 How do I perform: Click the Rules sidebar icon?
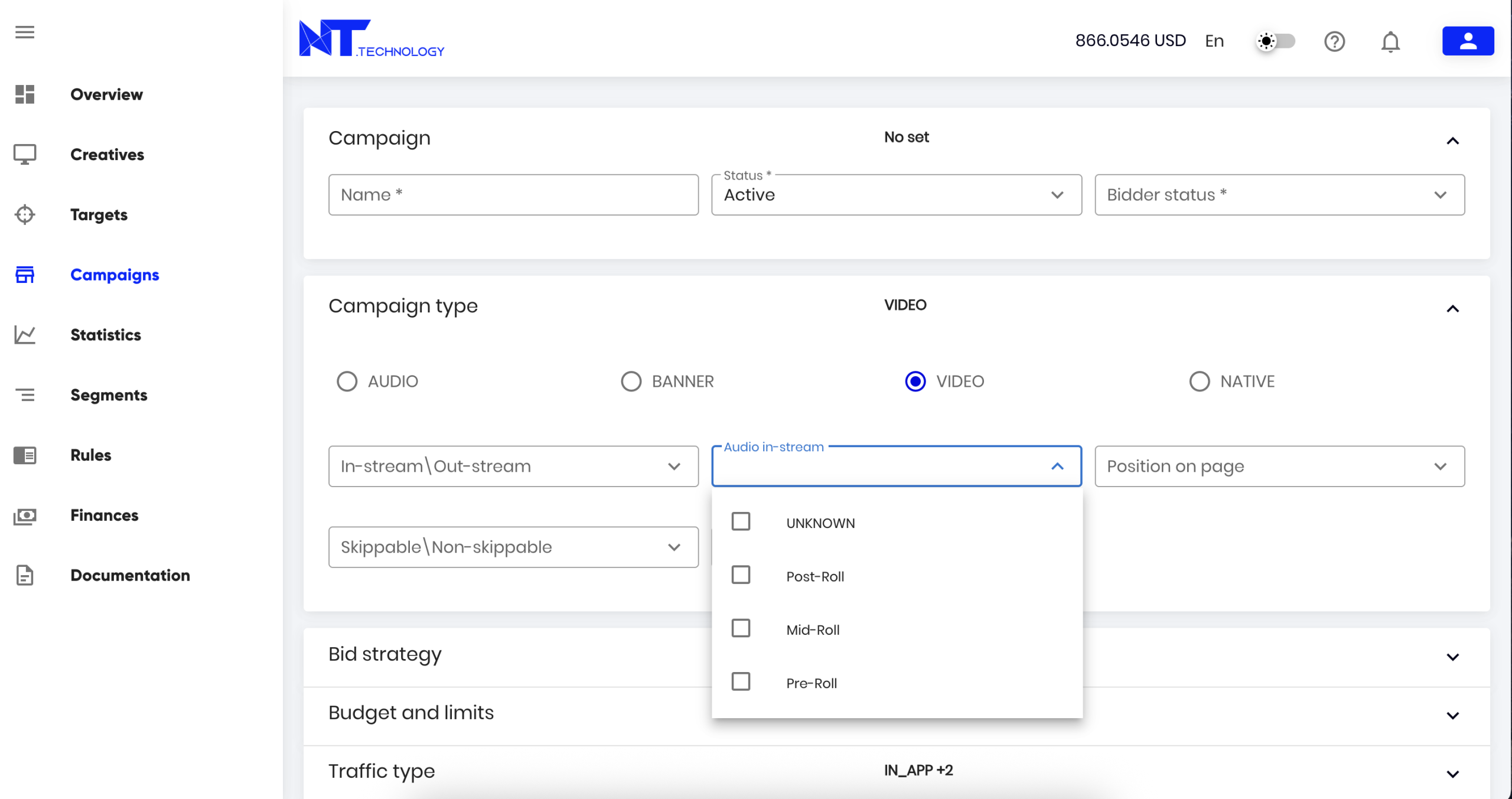tap(25, 455)
